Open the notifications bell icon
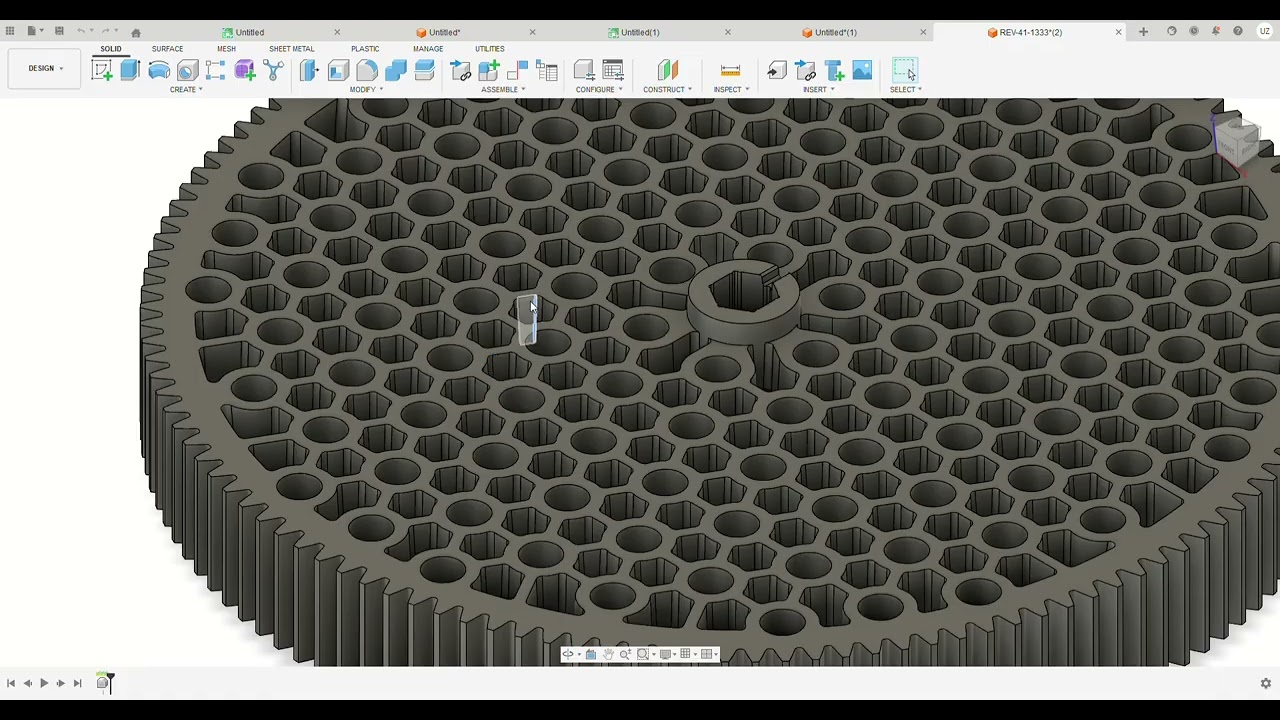The width and height of the screenshot is (1280, 720). click(x=1215, y=32)
